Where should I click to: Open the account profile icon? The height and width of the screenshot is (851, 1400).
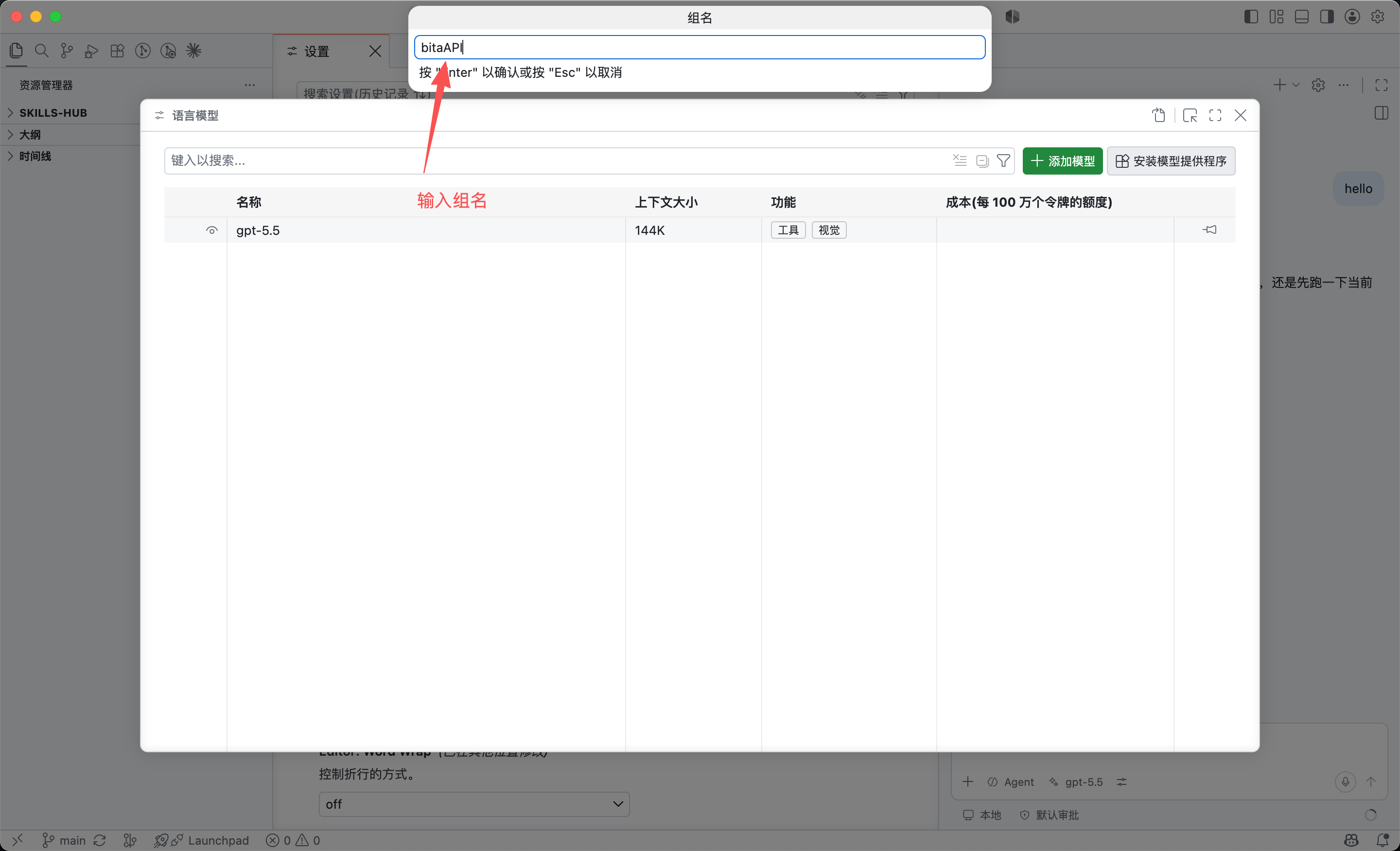point(1352,17)
